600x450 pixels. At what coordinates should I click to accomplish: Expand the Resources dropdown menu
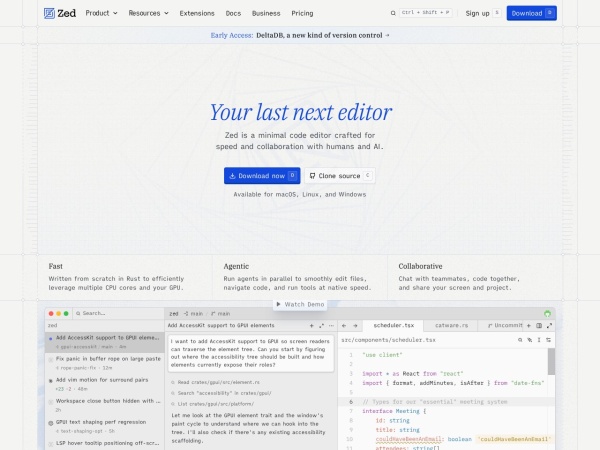click(148, 13)
